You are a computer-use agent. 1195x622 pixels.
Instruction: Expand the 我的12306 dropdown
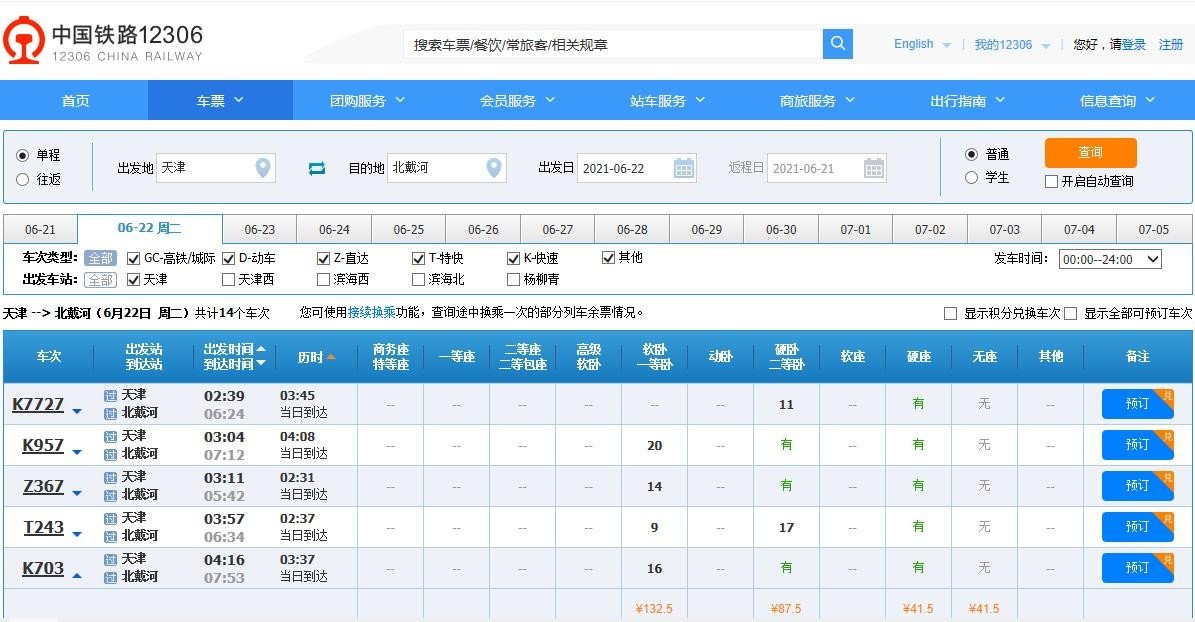1046,46
